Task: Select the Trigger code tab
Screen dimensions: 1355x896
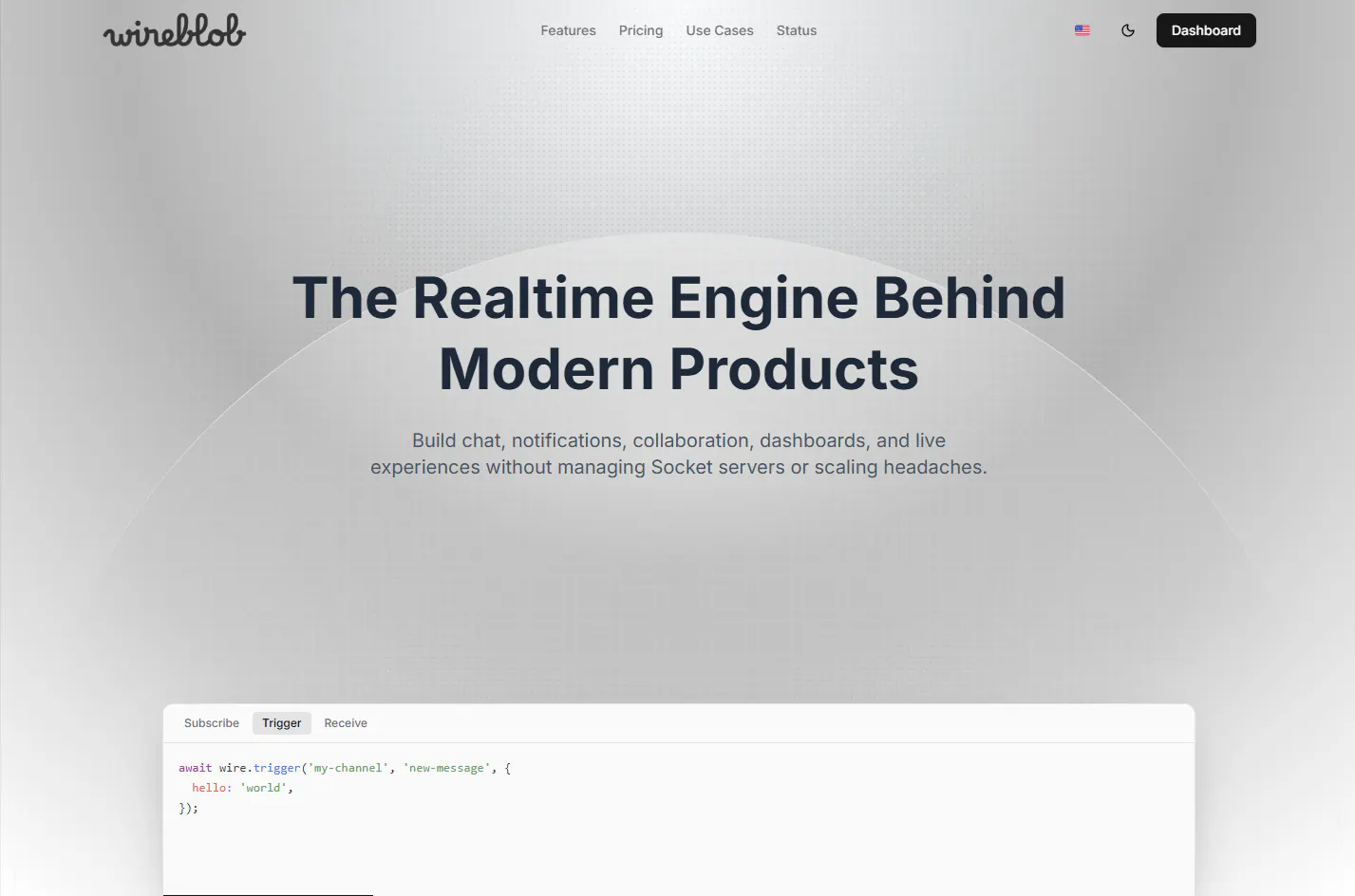Action: [x=282, y=723]
